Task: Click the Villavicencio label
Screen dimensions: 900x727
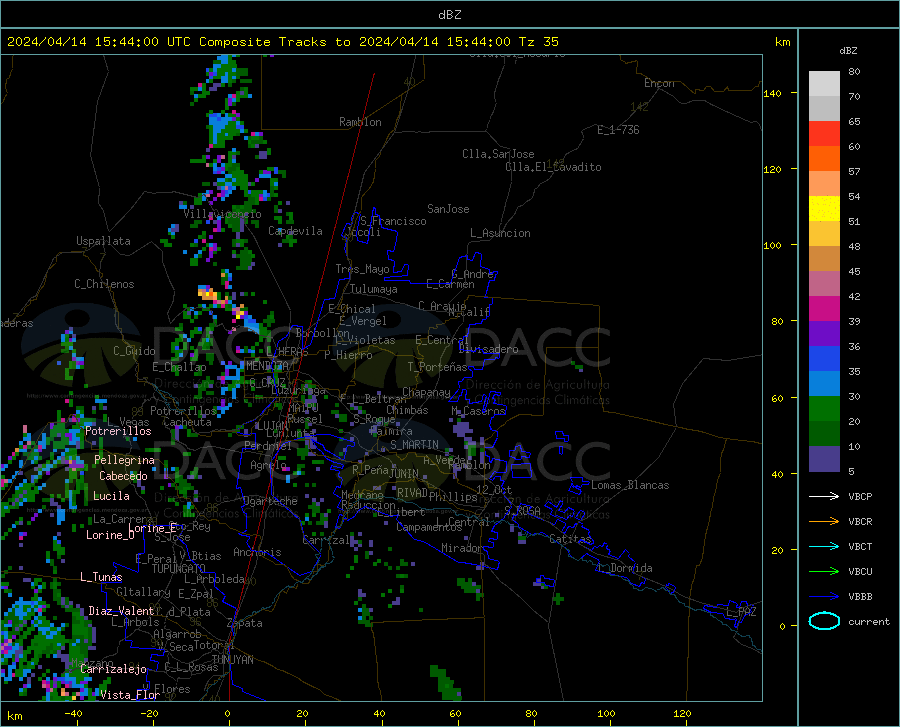Action: tap(222, 214)
